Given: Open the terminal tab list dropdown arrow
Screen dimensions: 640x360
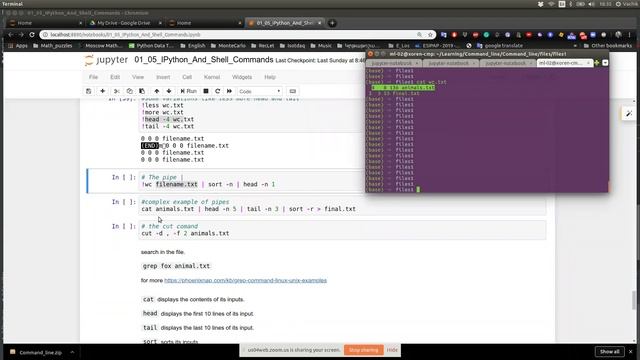Looking at the screenshot, I should [x=605, y=63].
